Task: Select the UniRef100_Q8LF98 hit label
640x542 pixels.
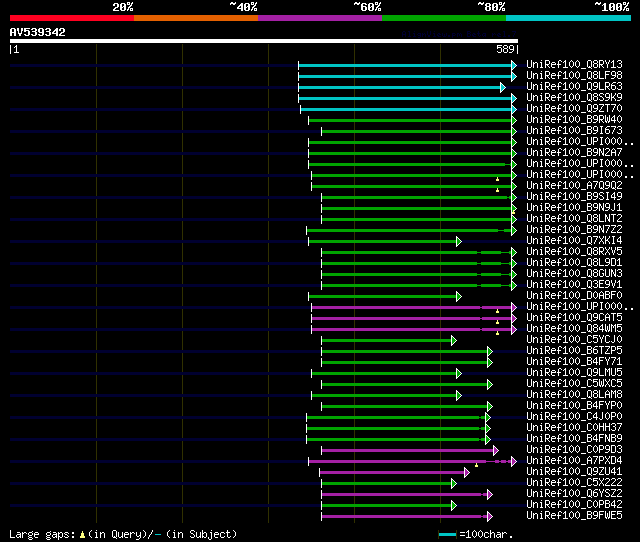Action: [574, 76]
